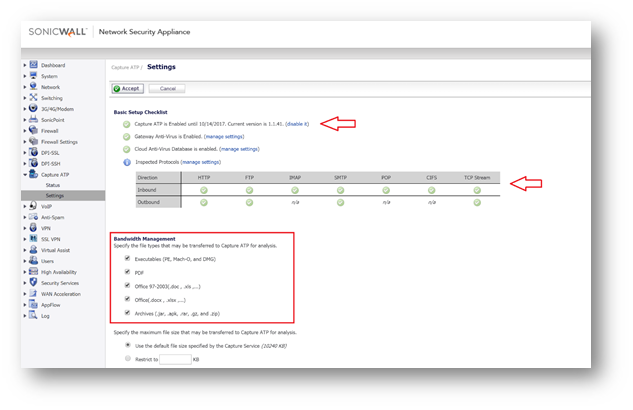Image resolution: width=633 pixels, height=410 pixels.
Task: Click the Security Services shield icon
Action: click(34, 282)
